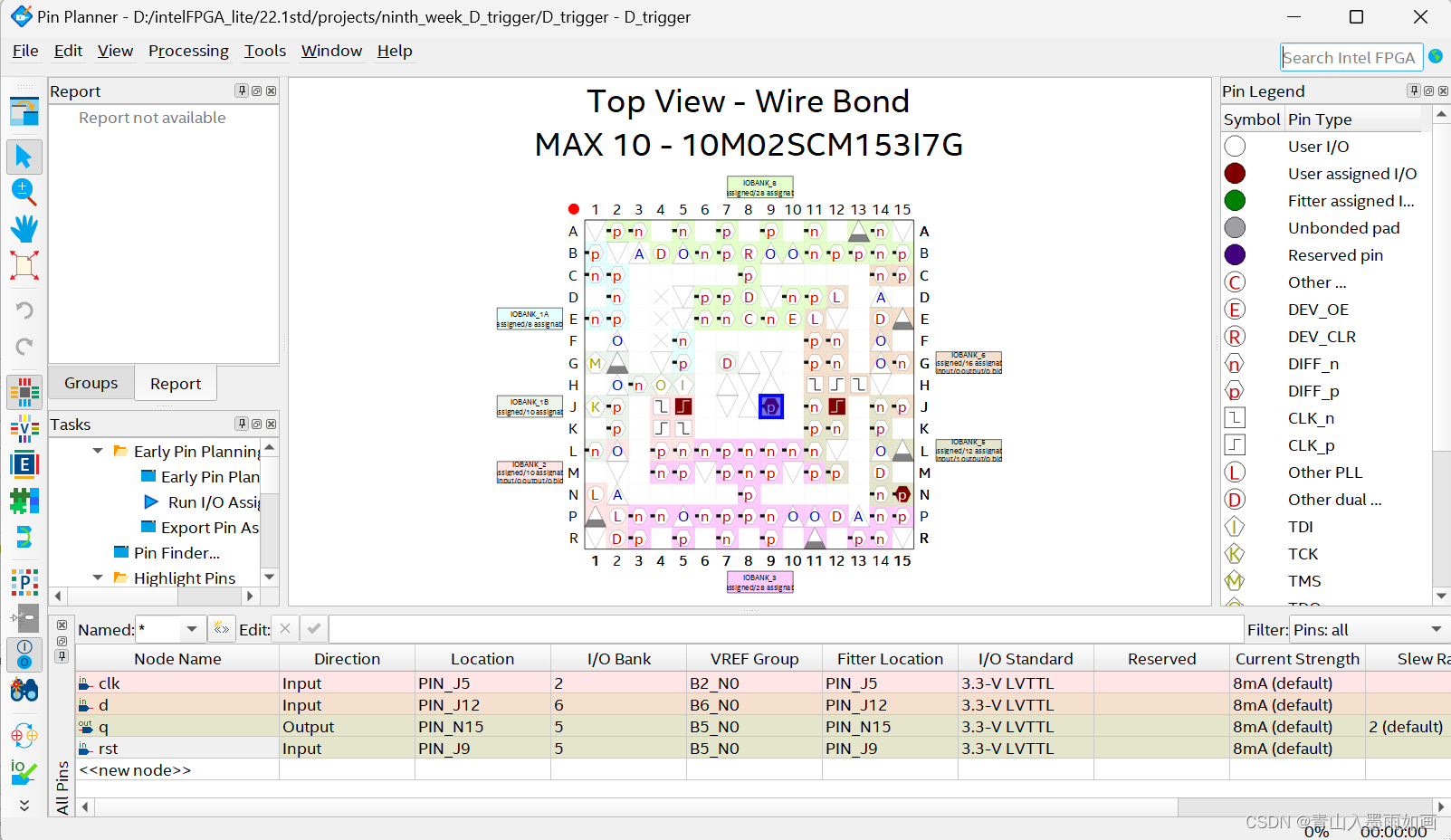Click the Undo arrow in the toolbar

click(x=24, y=310)
